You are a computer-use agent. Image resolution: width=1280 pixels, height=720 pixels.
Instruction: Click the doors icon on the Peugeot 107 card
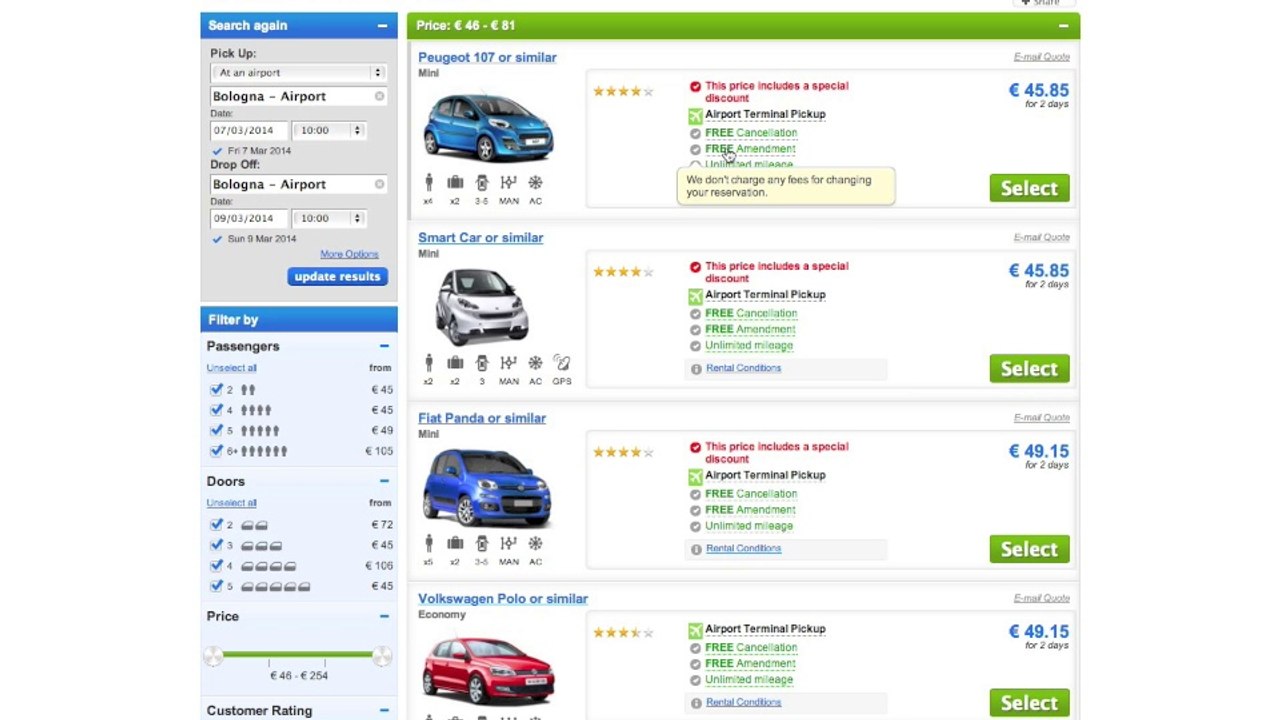(482, 183)
